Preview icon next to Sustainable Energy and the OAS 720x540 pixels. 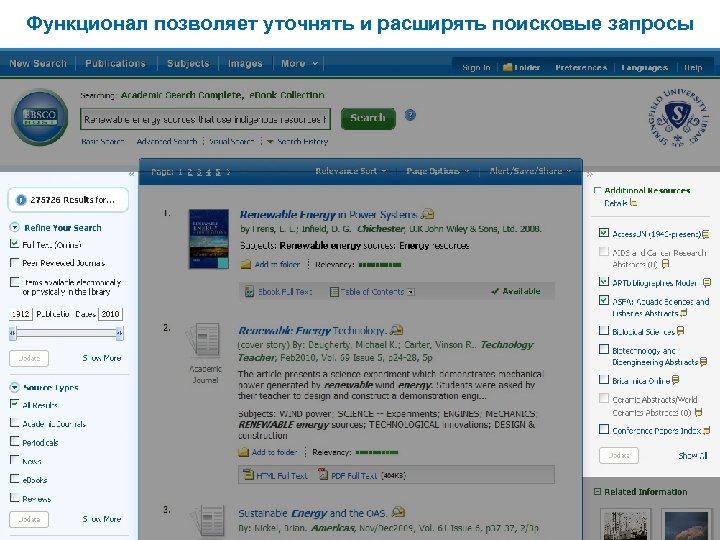click(x=398, y=512)
